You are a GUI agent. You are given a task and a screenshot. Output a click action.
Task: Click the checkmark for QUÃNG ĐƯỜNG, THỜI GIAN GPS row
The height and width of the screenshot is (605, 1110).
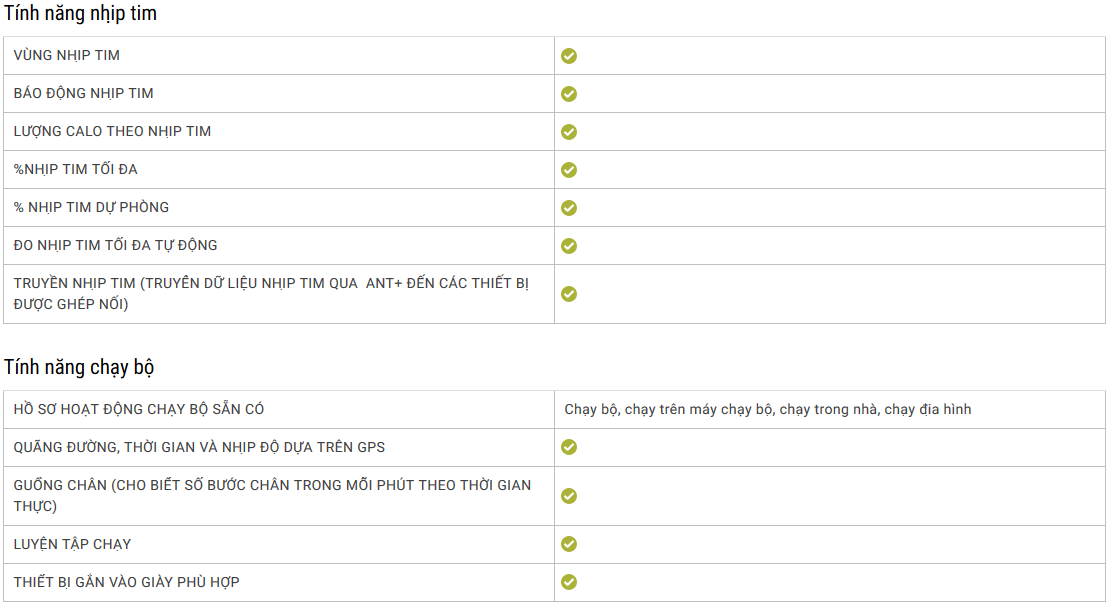(x=568, y=447)
